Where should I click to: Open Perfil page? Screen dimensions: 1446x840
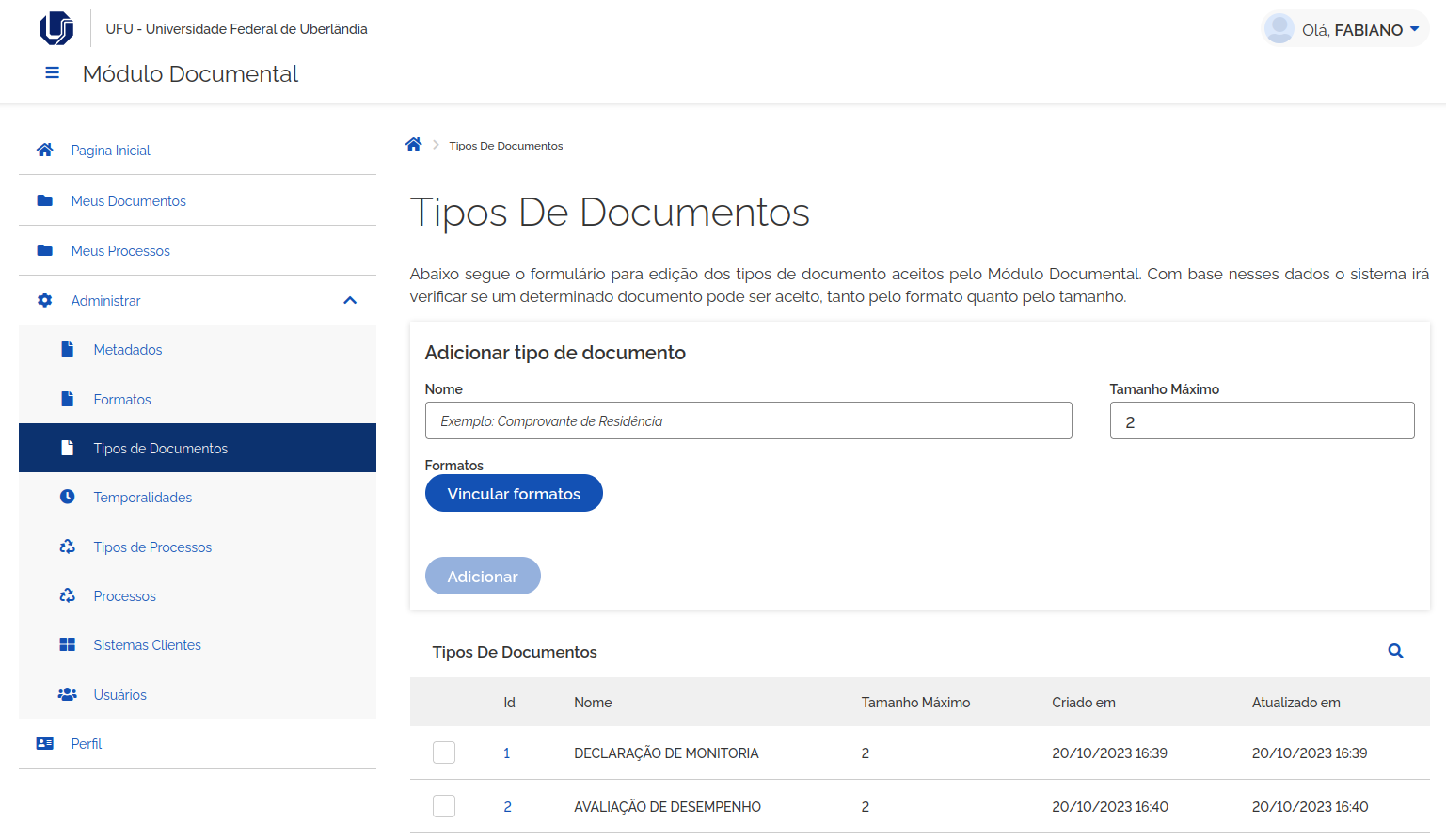point(86,744)
